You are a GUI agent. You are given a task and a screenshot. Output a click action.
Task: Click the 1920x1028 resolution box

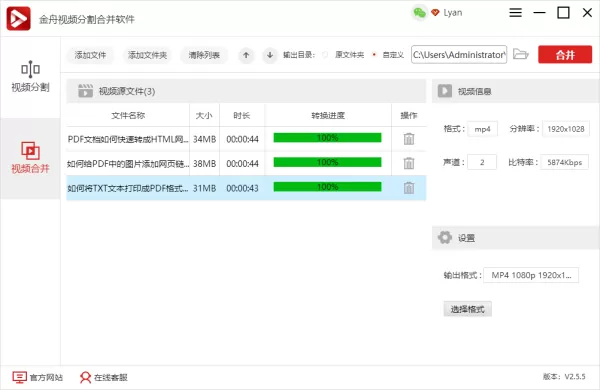[x=566, y=129]
